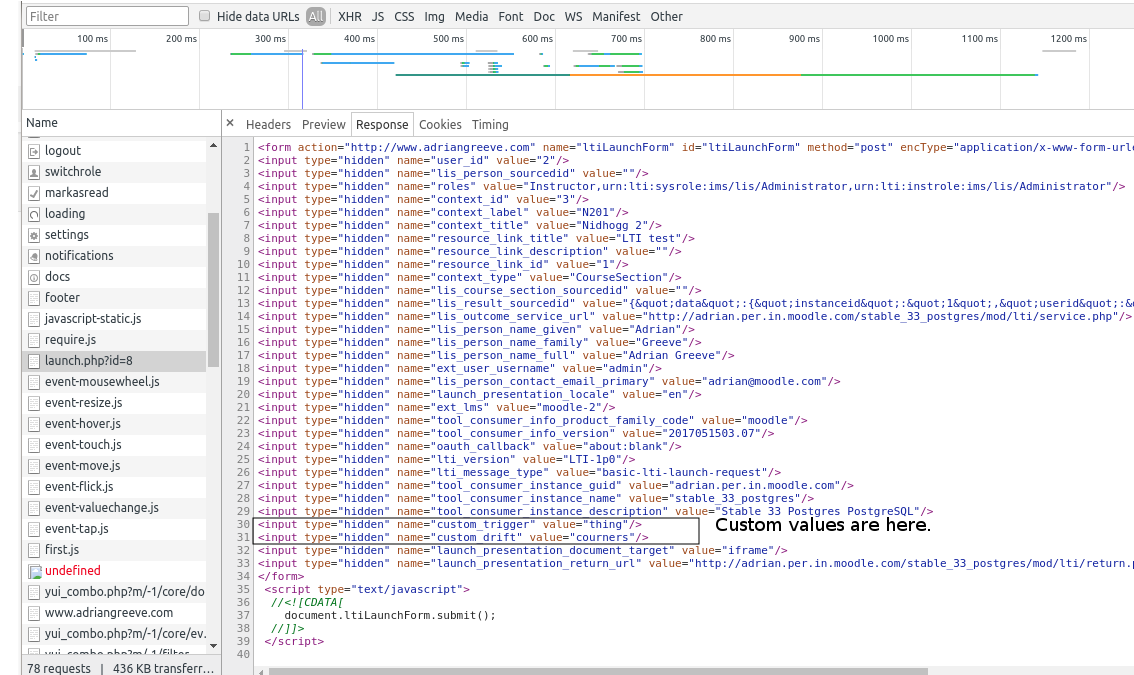Click the document icon beside event-valuechange.js
This screenshot has width=1134, height=675.
tap(33, 508)
